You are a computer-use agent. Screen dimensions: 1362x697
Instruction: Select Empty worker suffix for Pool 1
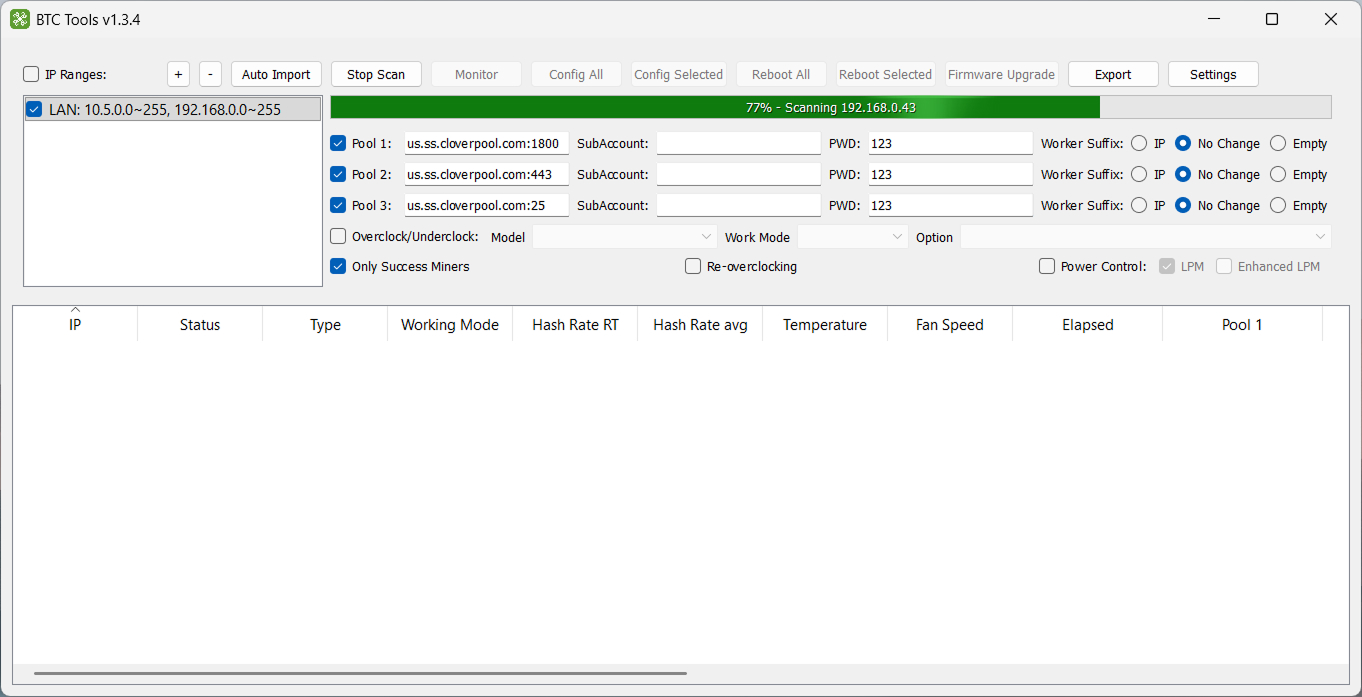1278,143
